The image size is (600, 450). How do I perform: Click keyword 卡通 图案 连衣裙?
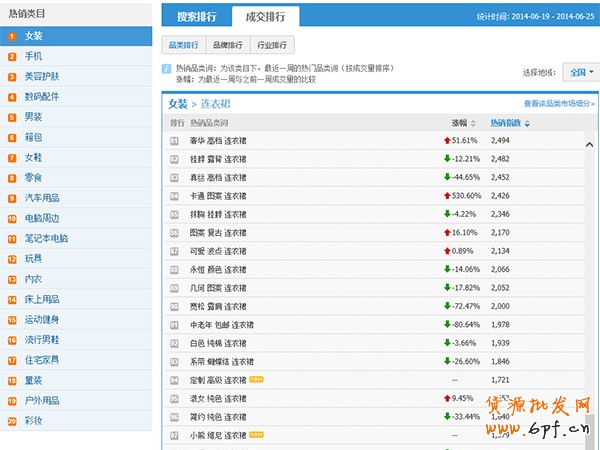click(x=218, y=196)
